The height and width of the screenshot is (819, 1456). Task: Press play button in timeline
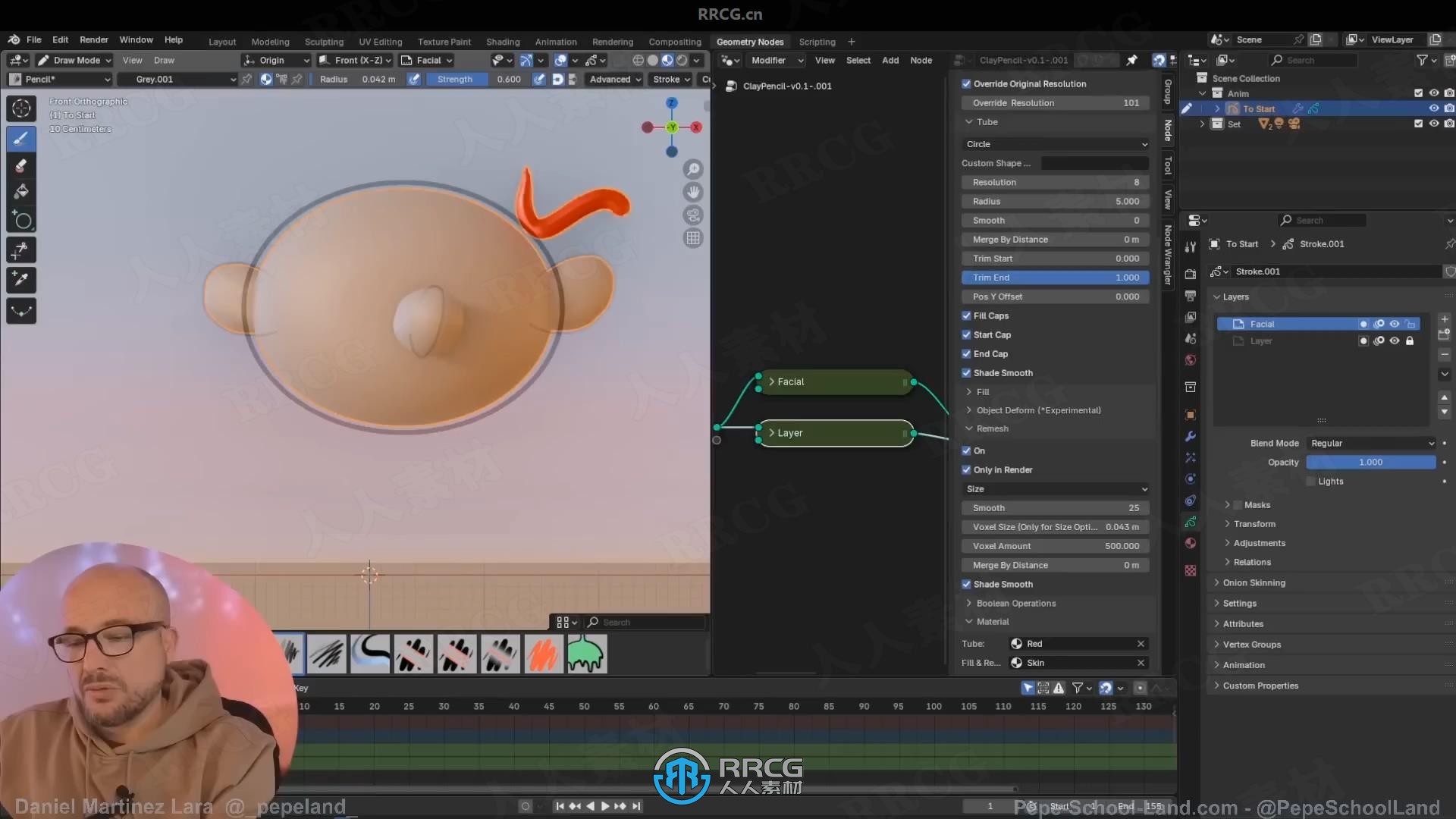tap(605, 805)
